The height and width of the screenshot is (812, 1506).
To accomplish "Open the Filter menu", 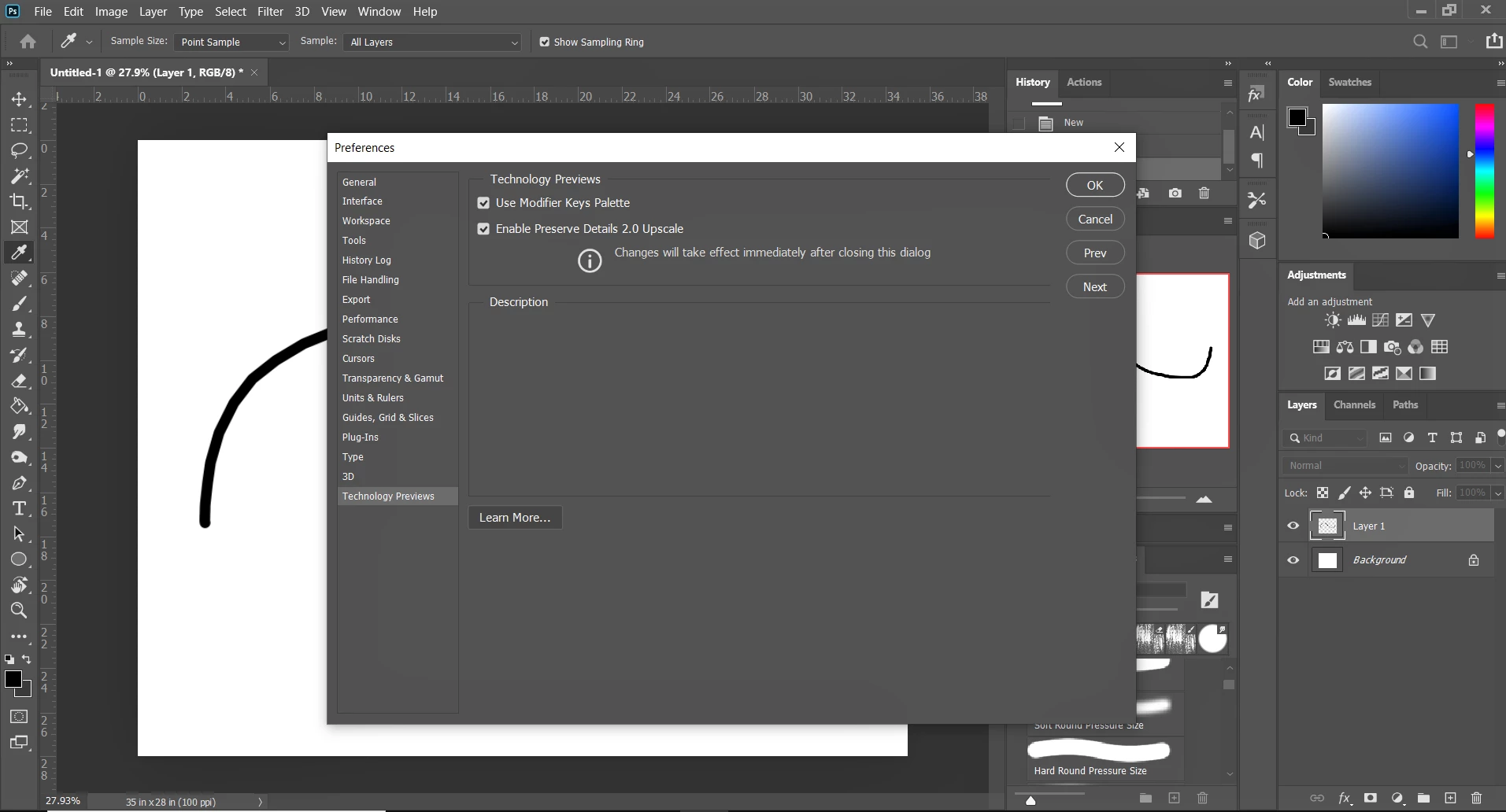I will tap(270, 12).
